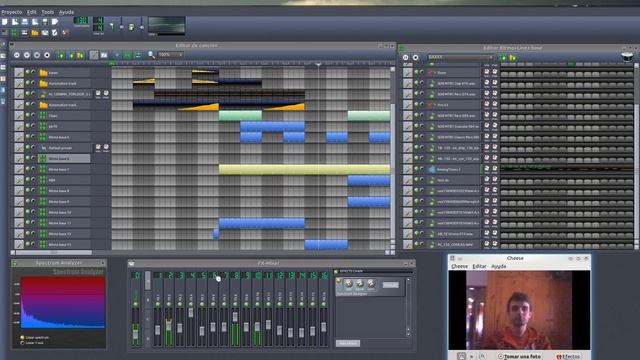
Task: Create a new project from main toolbar
Action: (5, 22)
